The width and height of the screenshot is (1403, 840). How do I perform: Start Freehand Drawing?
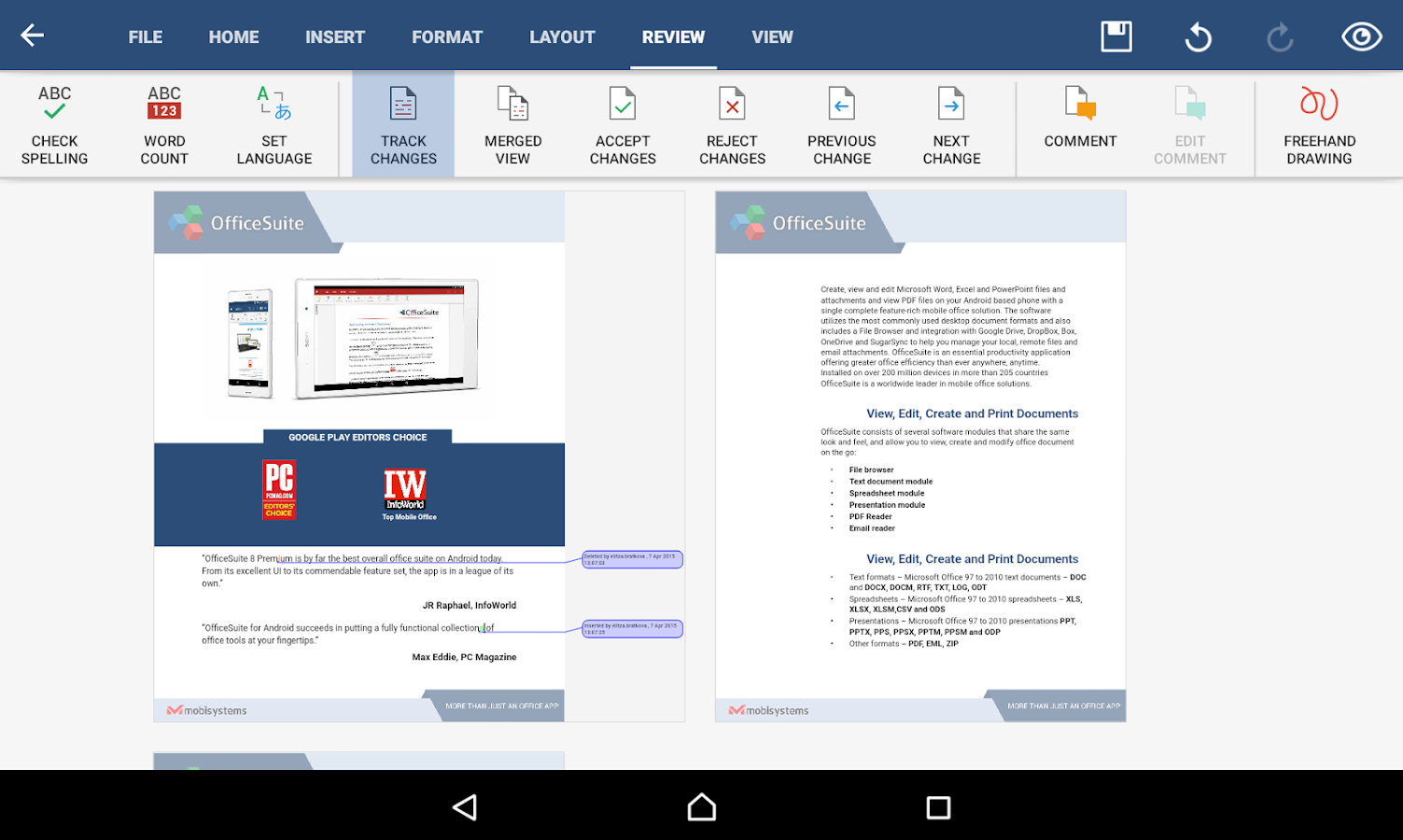pos(1319,125)
